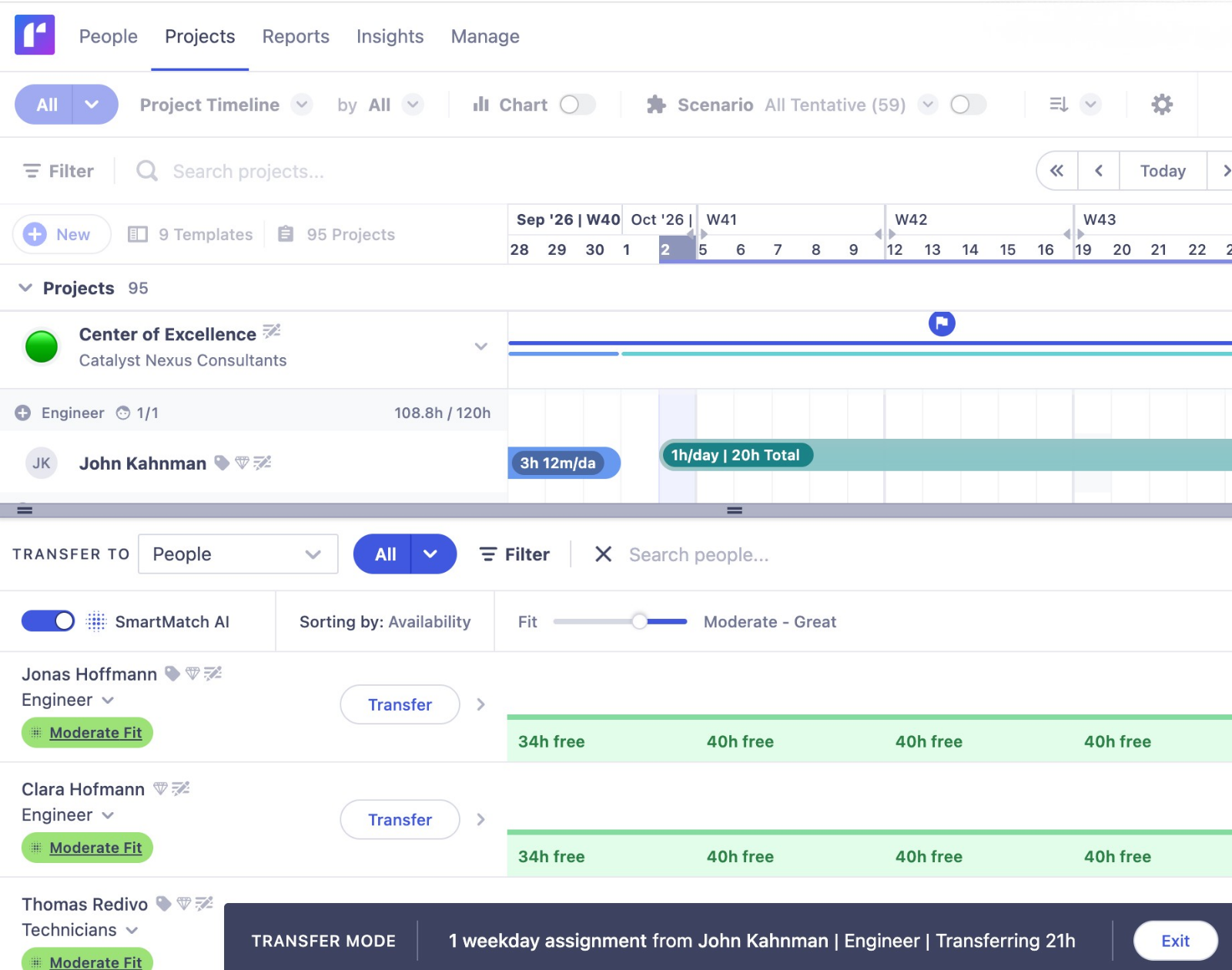Go to the People tab
Viewport: 1232px width, 970px height.
(x=109, y=36)
